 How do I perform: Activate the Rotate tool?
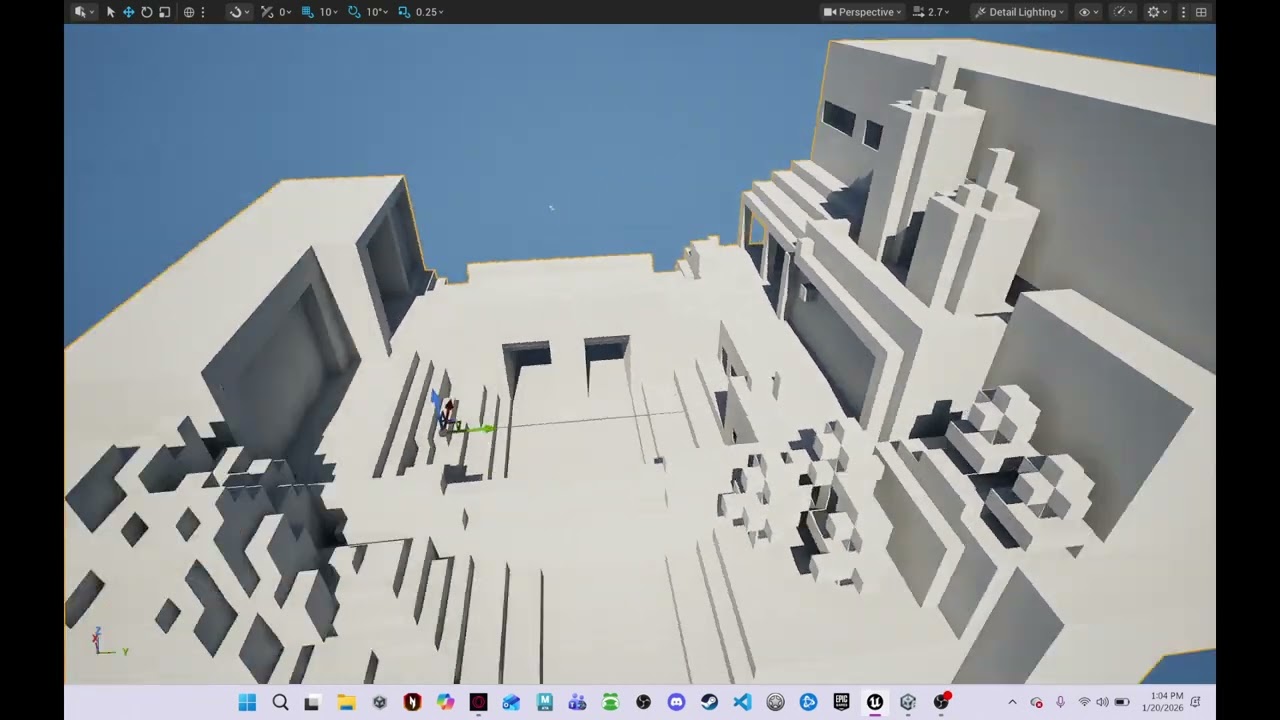point(146,12)
